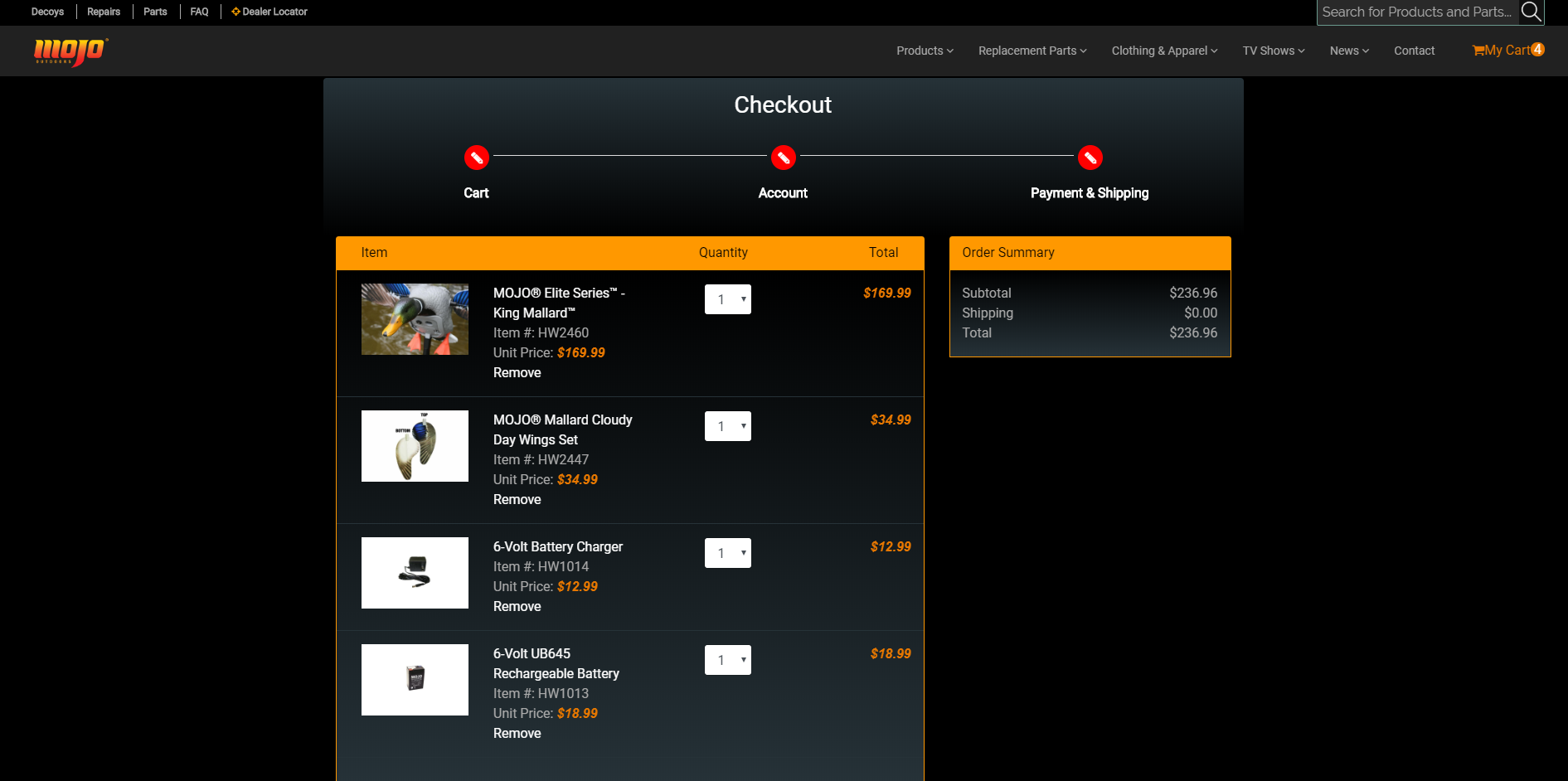
Task: Click the Dealer Locator link
Action: pos(269,12)
